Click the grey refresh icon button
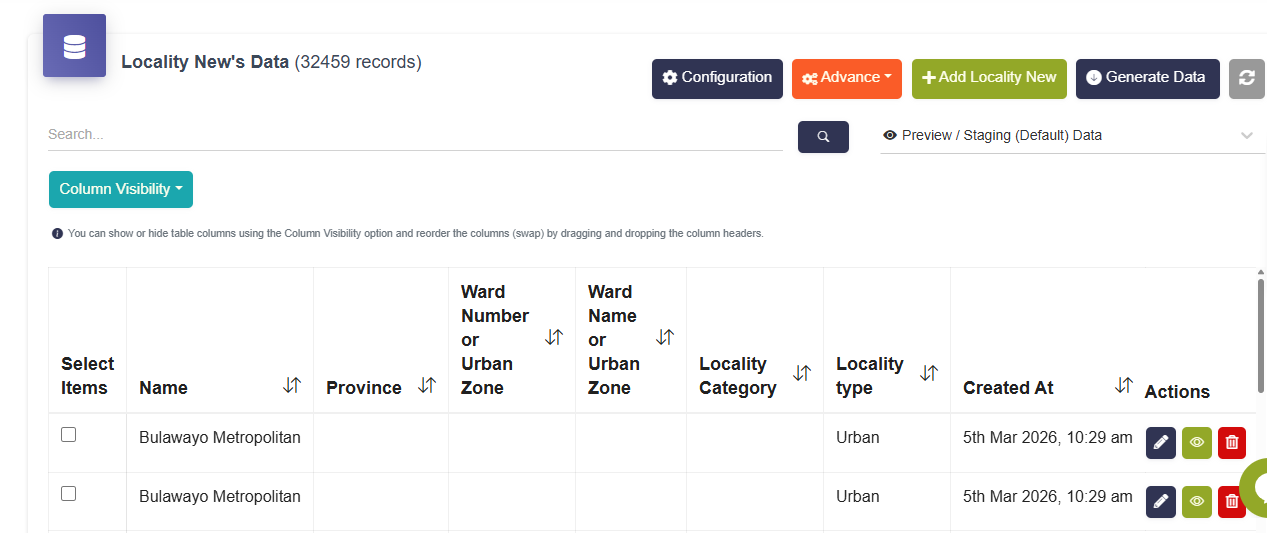1267x533 pixels. coord(1246,79)
